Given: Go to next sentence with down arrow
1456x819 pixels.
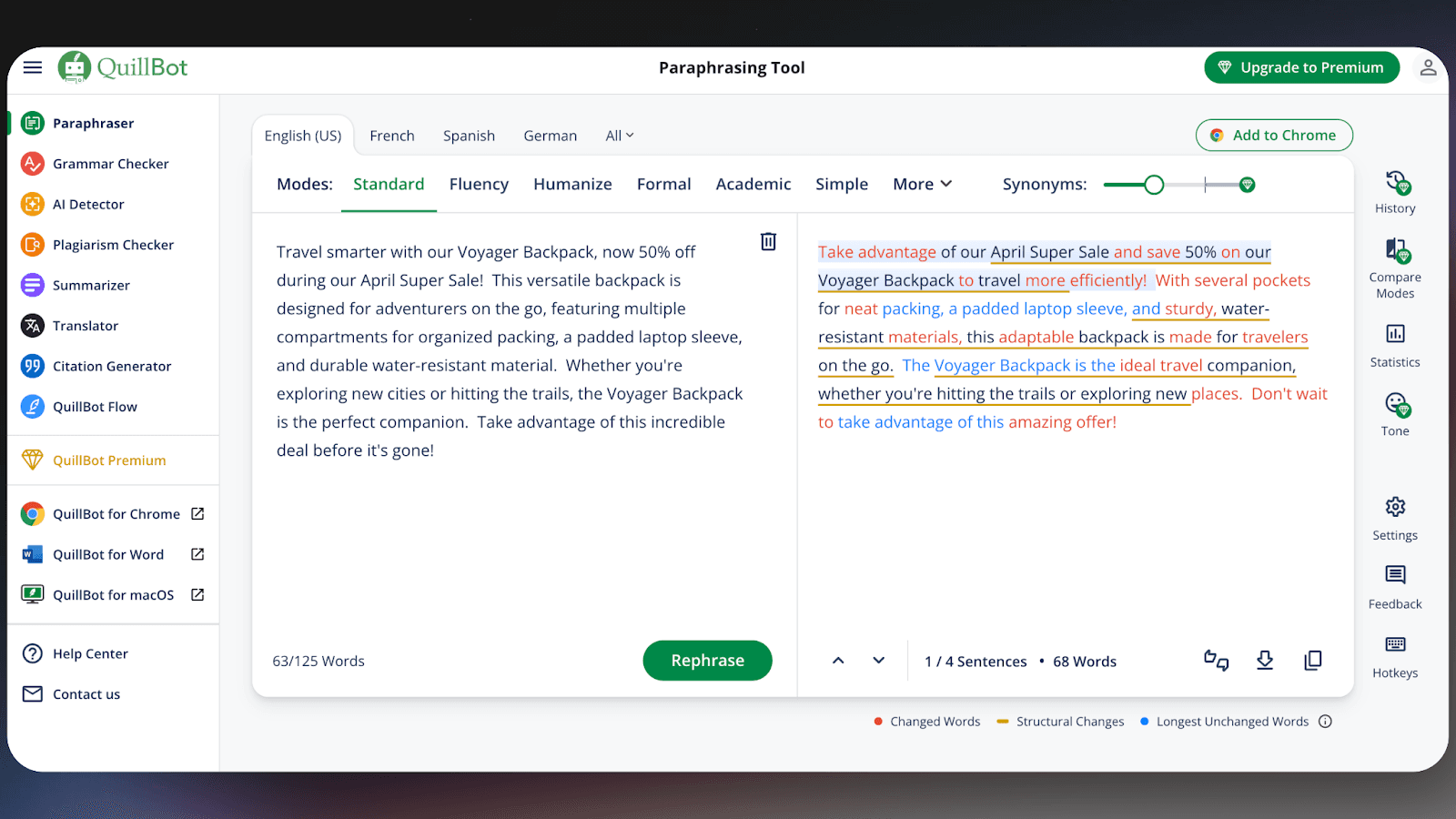Looking at the screenshot, I should point(878,661).
